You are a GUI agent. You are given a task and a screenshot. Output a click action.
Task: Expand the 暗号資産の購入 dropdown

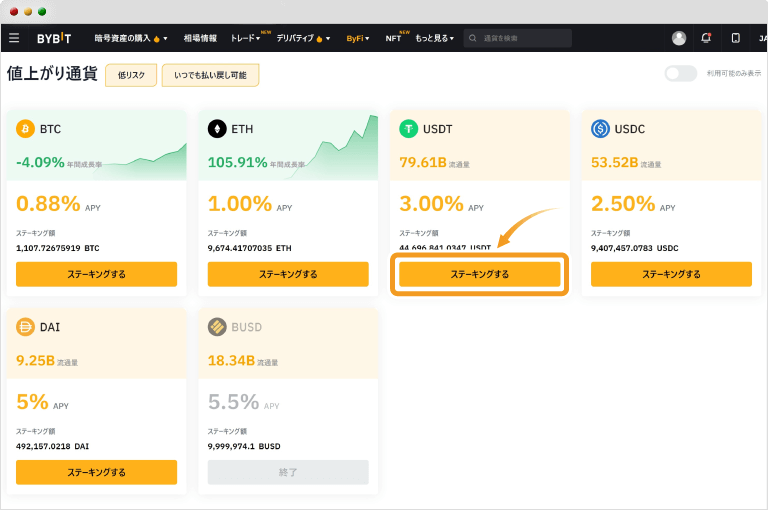point(131,38)
